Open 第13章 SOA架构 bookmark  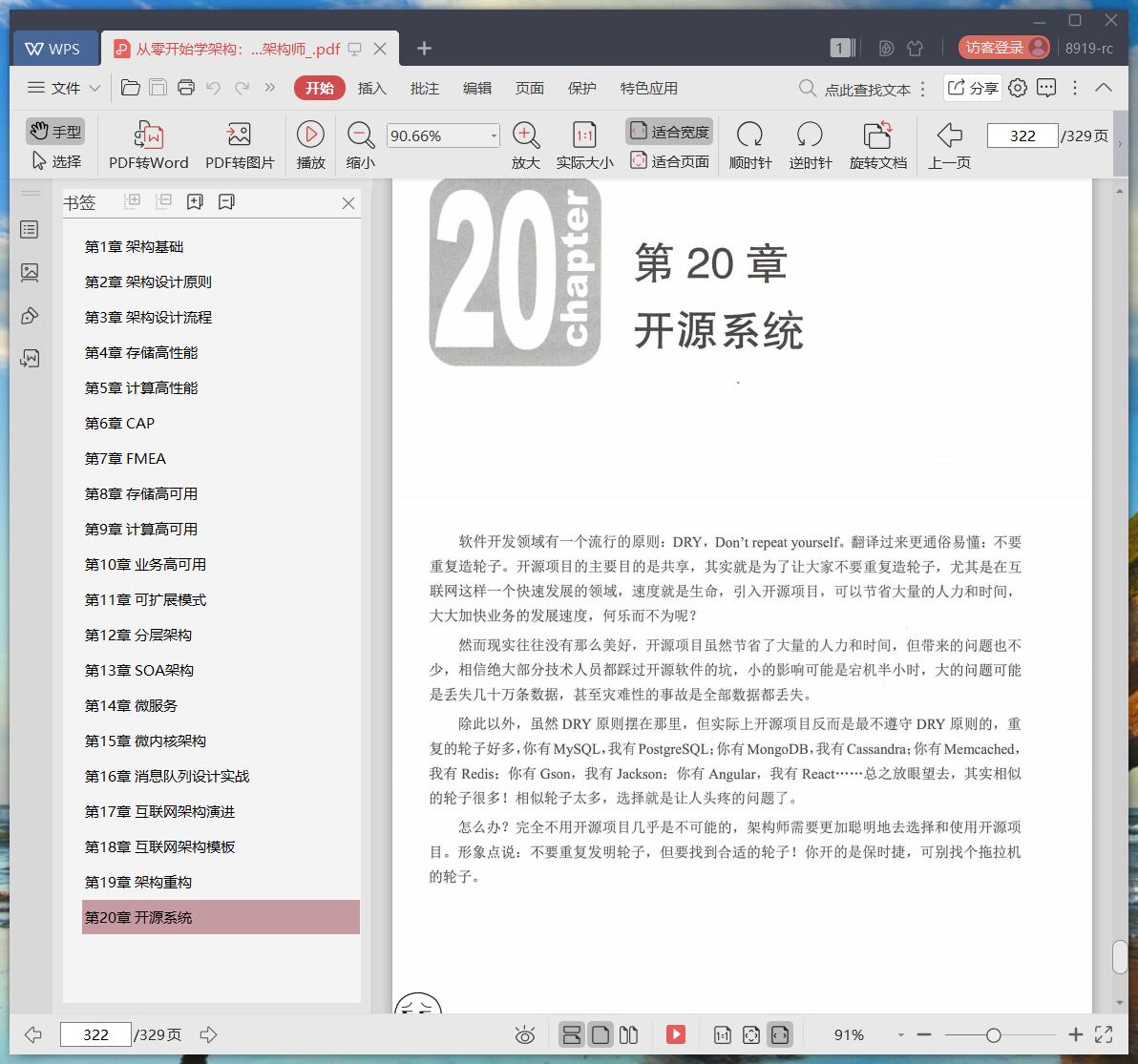tap(139, 670)
